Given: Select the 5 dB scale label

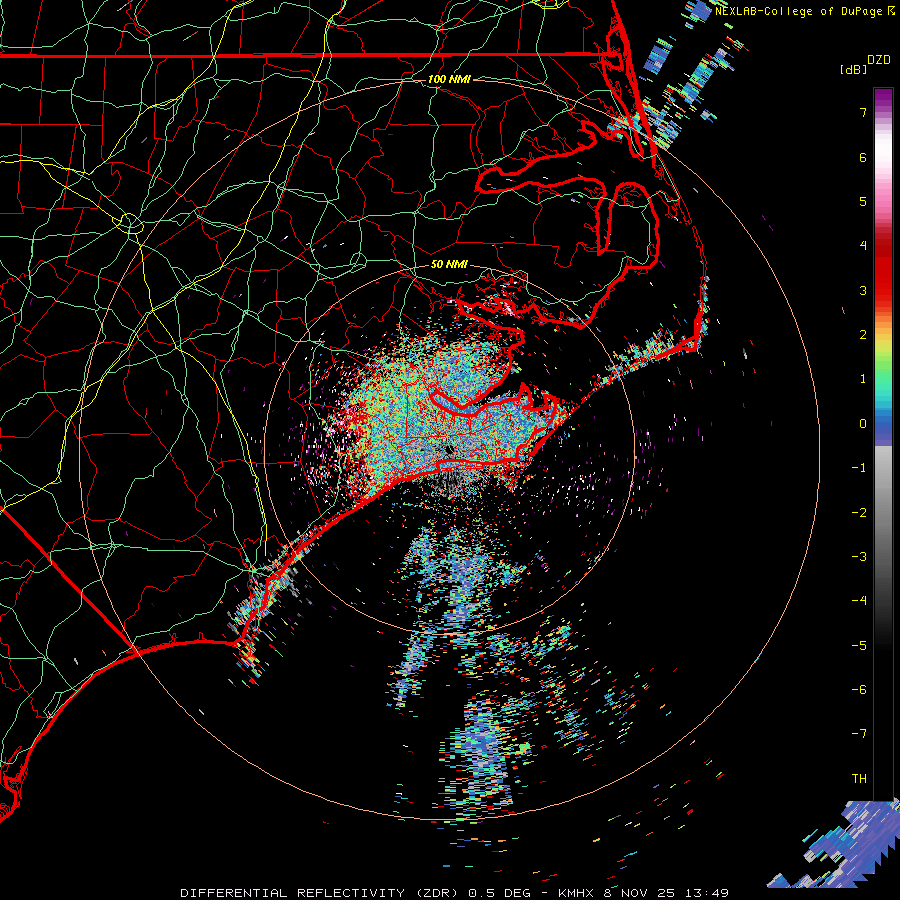Looking at the screenshot, I should [863, 201].
